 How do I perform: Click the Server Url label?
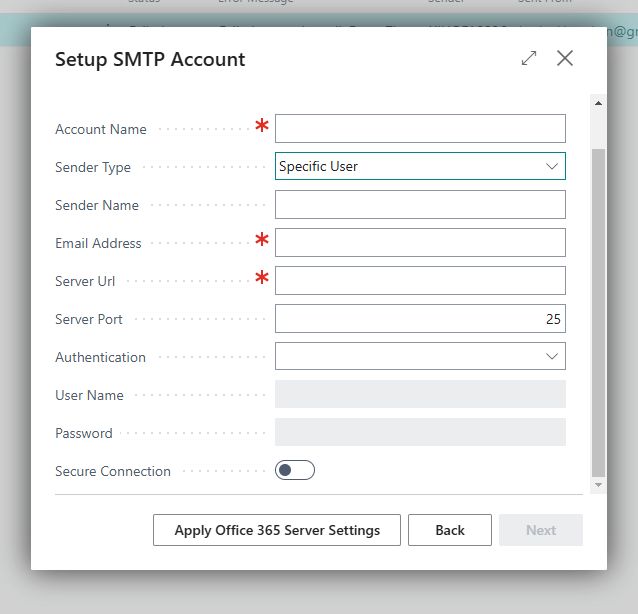(x=85, y=282)
